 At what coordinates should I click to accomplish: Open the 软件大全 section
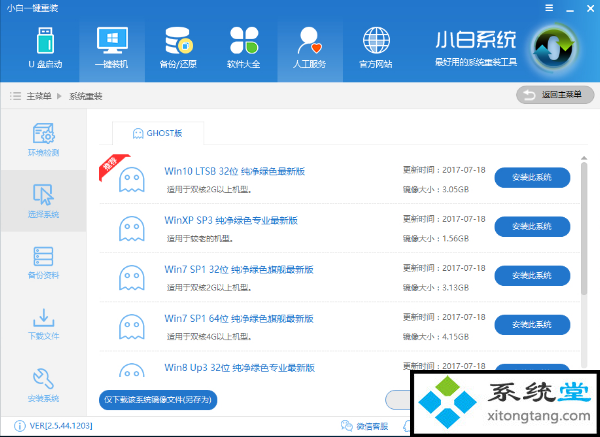244,48
